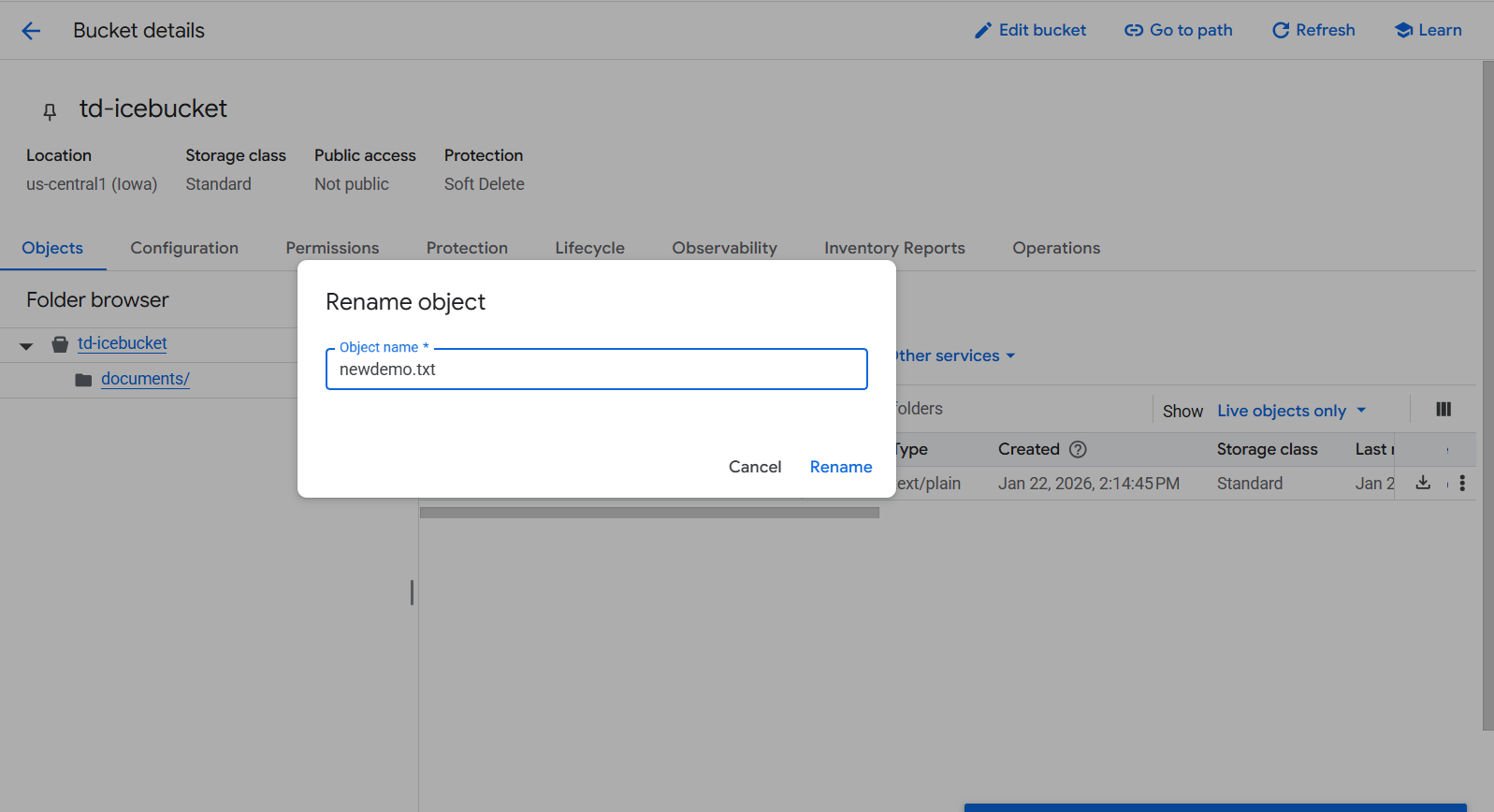This screenshot has height=812, width=1494.
Task: Collapse the td-icebucket tree node
Action: point(26,345)
